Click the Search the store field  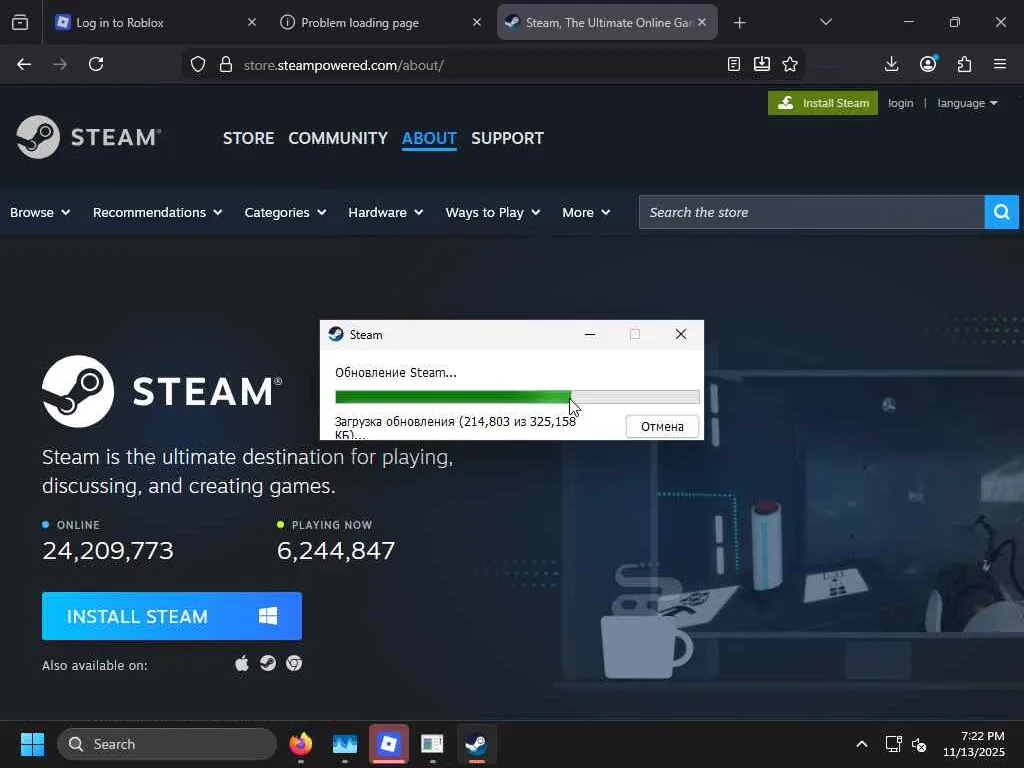811,212
